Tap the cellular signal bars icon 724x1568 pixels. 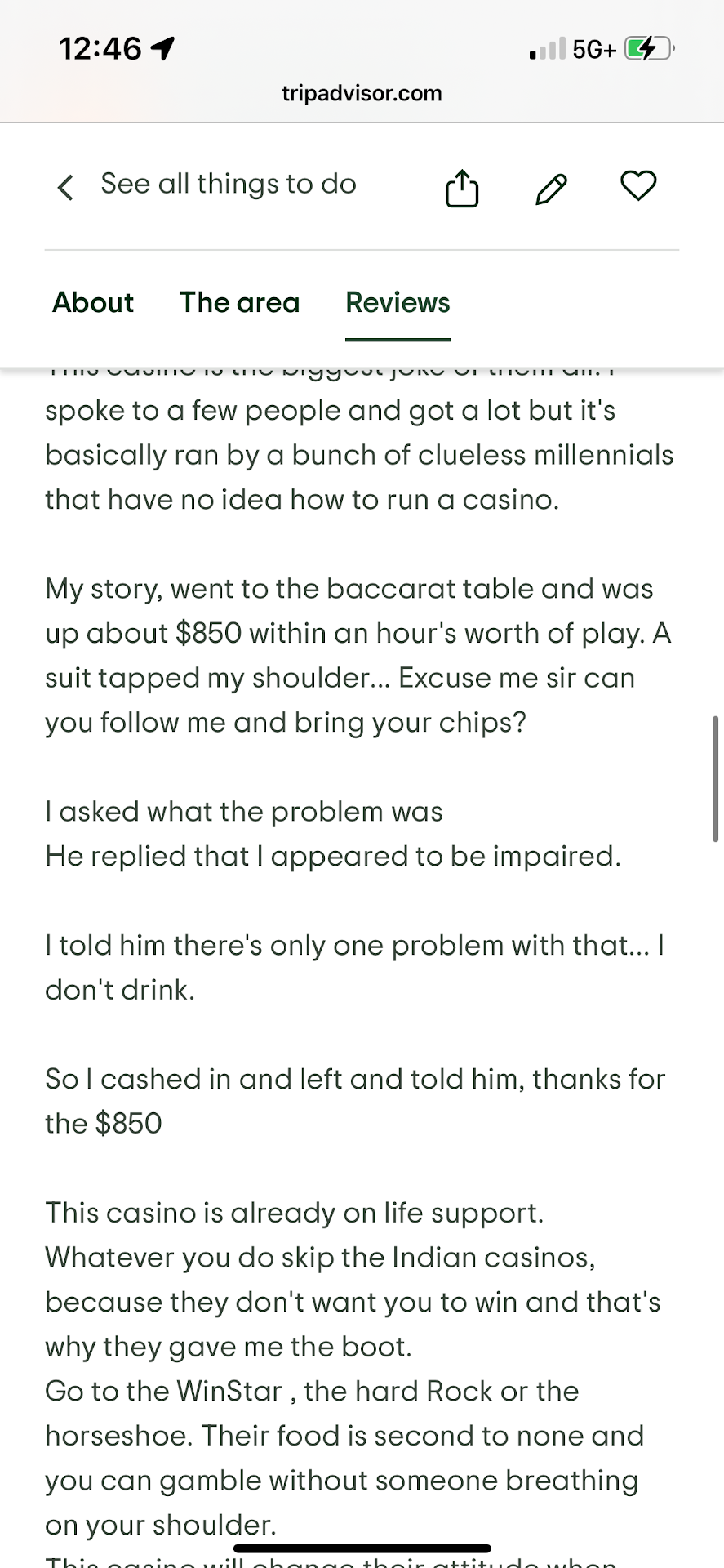[x=547, y=49]
